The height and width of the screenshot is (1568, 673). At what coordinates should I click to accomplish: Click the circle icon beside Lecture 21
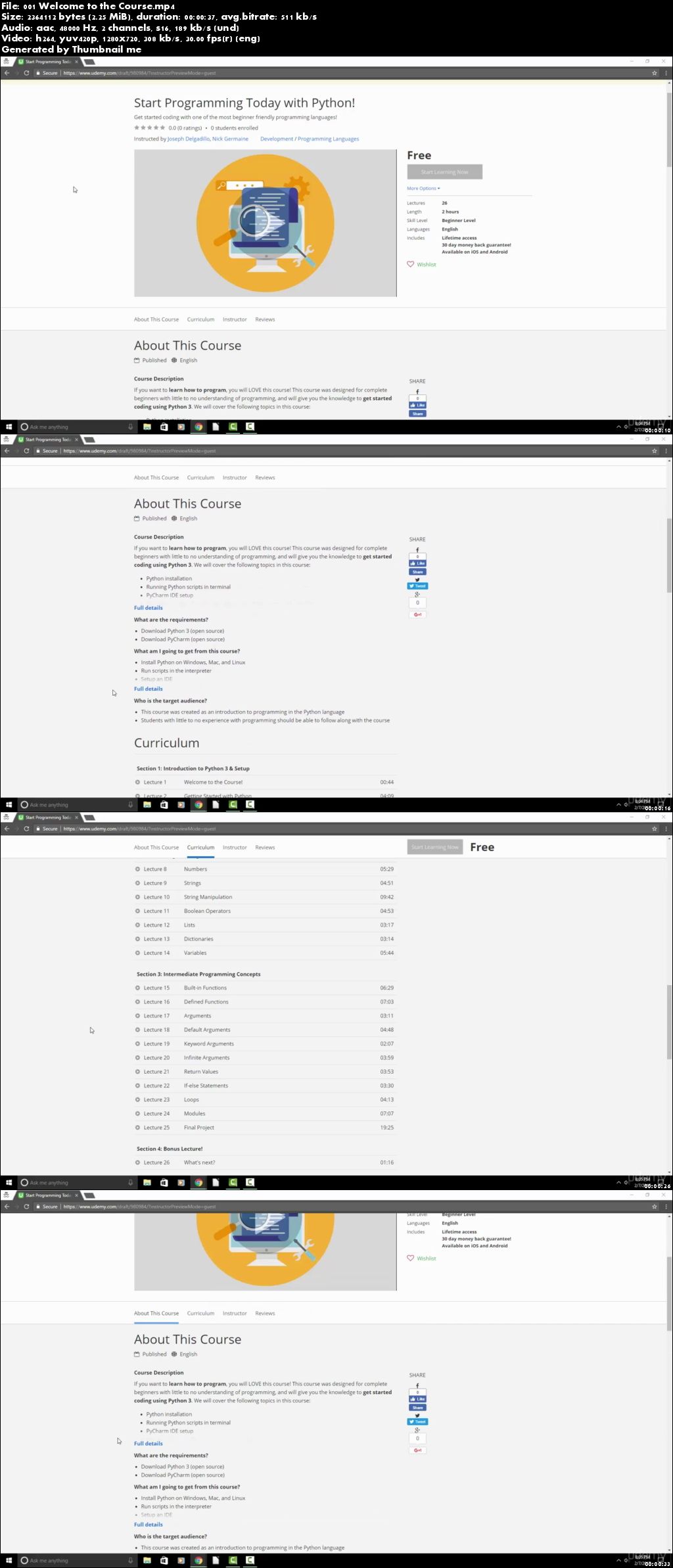pyautogui.click(x=137, y=1072)
